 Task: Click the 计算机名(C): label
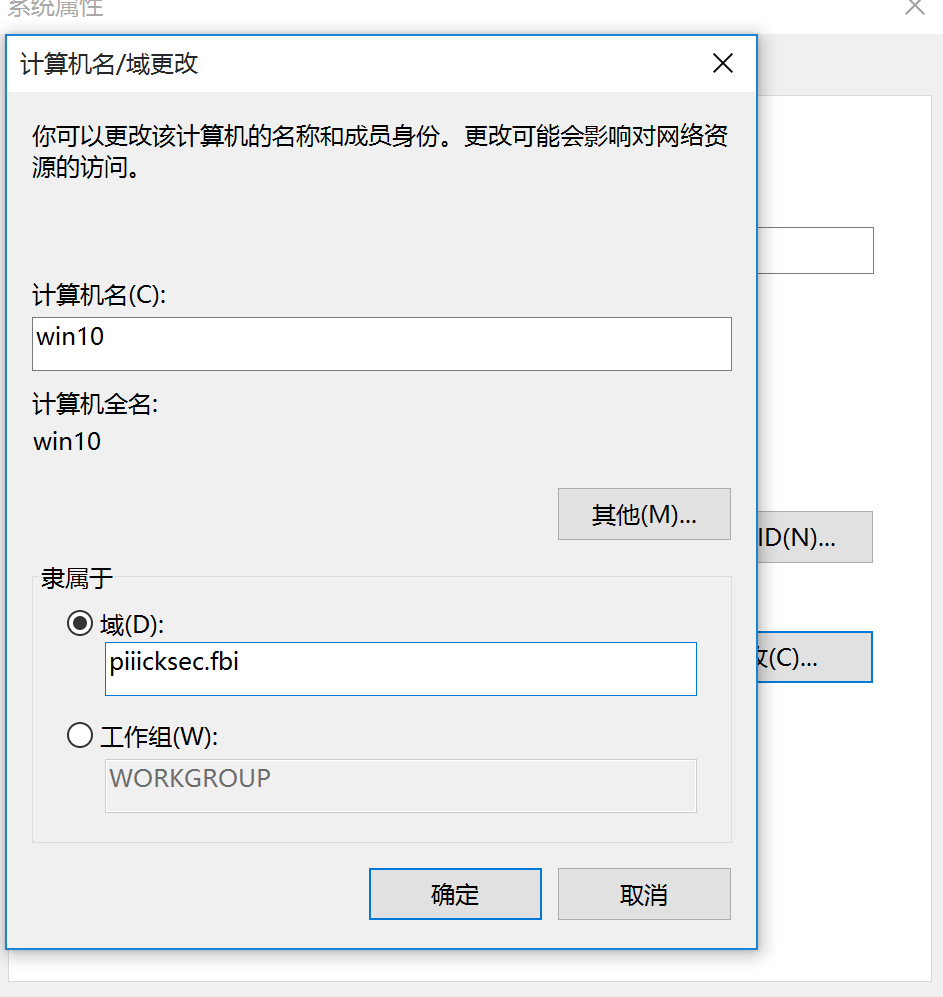tap(99, 295)
